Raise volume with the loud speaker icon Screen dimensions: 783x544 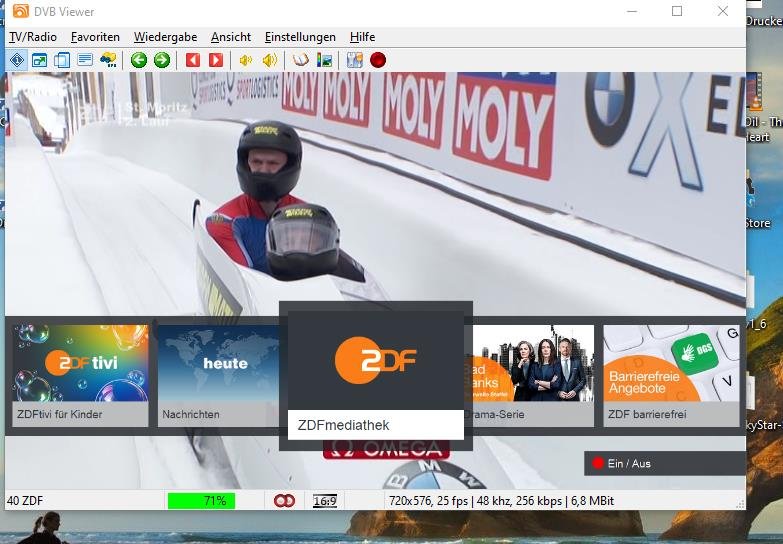tap(269, 60)
